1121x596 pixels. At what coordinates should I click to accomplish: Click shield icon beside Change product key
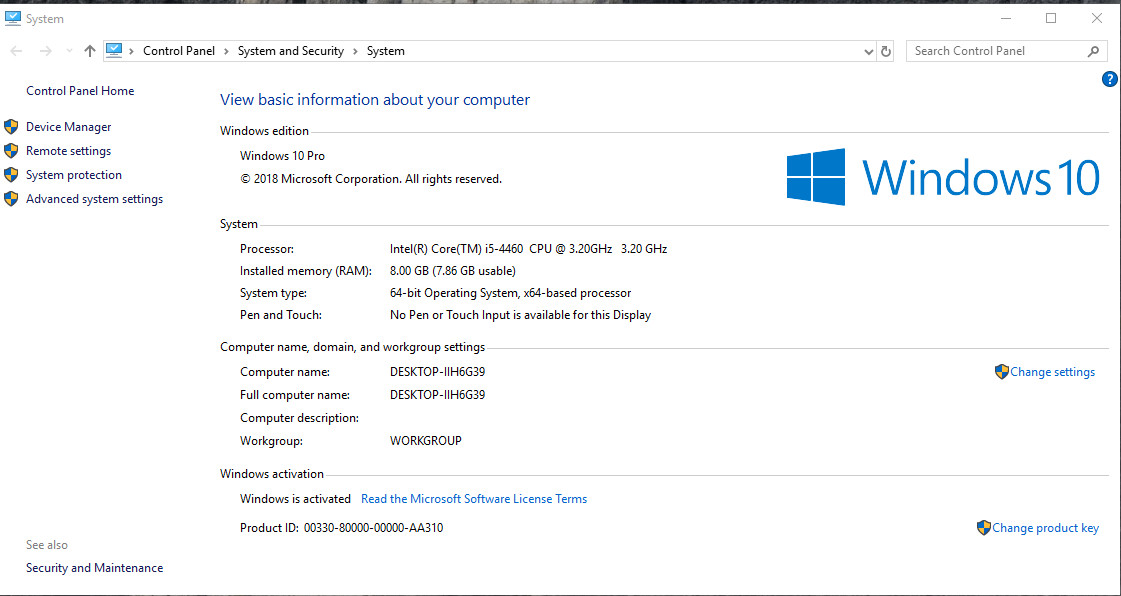tap(984, 528)
